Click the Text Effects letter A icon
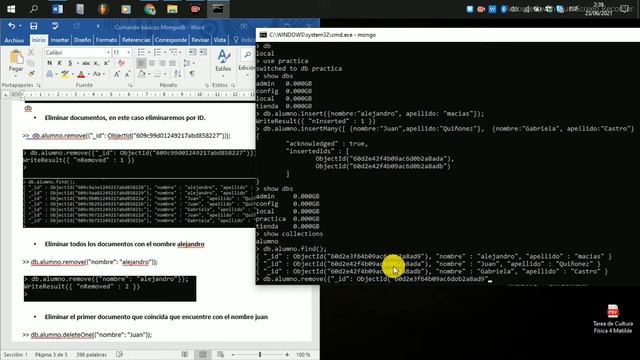 point(49,74)
